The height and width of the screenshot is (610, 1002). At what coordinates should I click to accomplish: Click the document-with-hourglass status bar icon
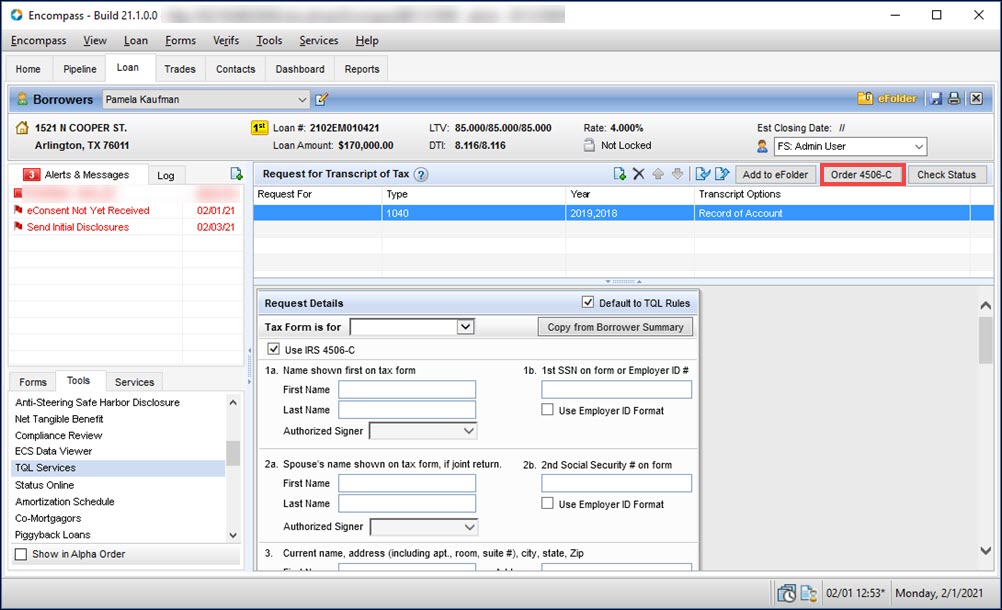pyautogui.click(x=808, y=593)
